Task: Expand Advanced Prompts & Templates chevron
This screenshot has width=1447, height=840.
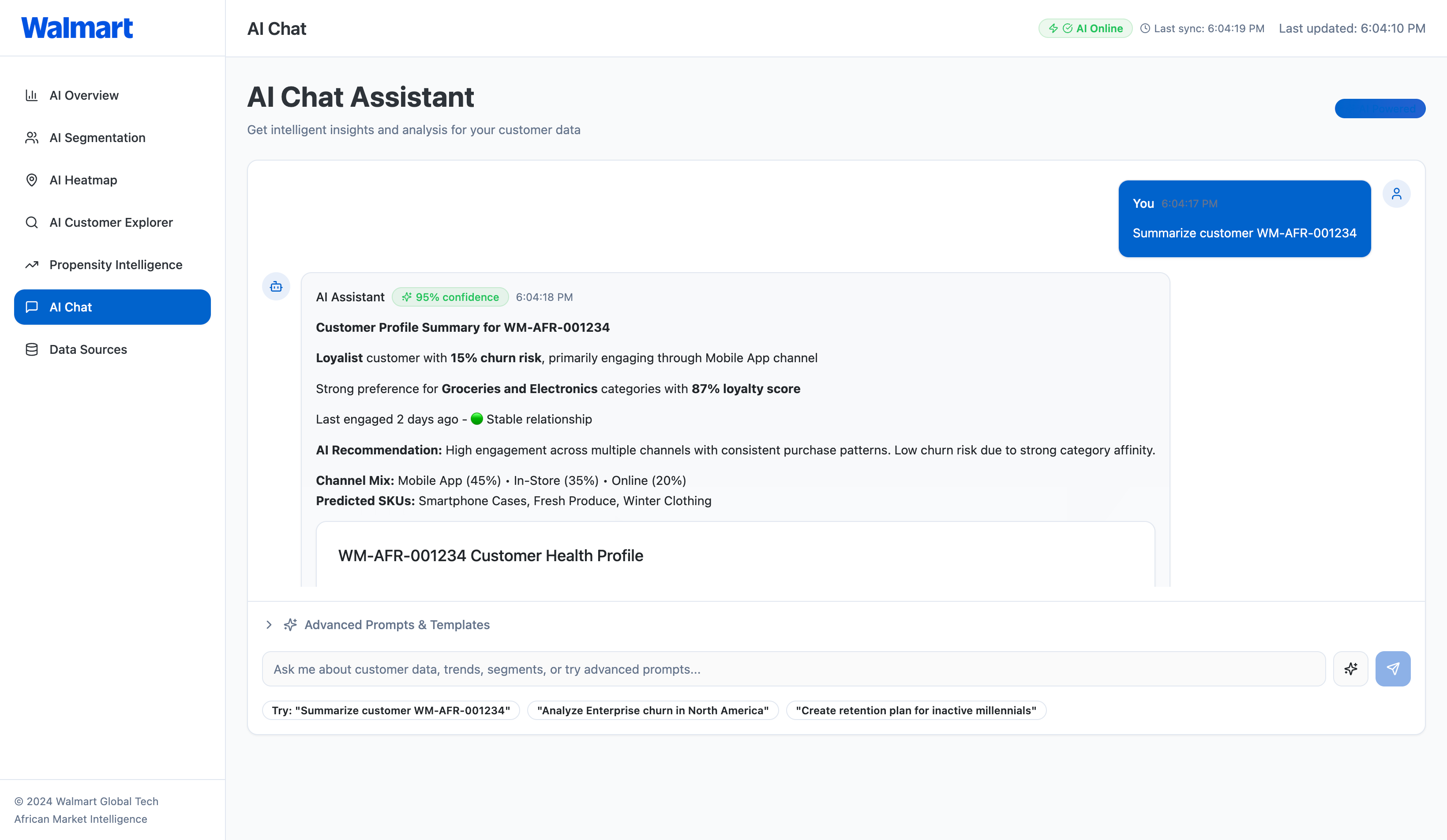Action: tap(269, 625)
